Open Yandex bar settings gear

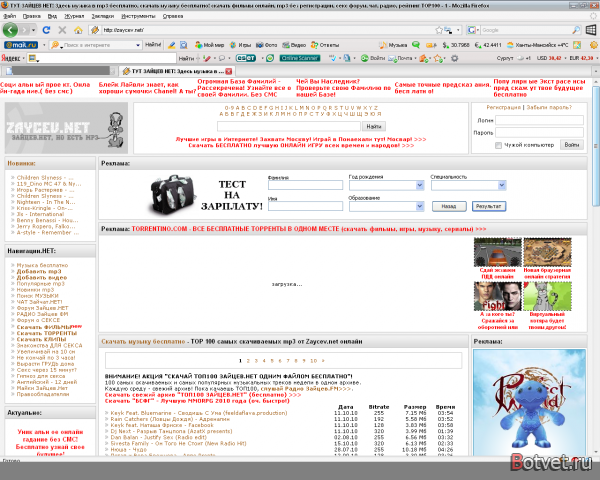pos(455,58)
